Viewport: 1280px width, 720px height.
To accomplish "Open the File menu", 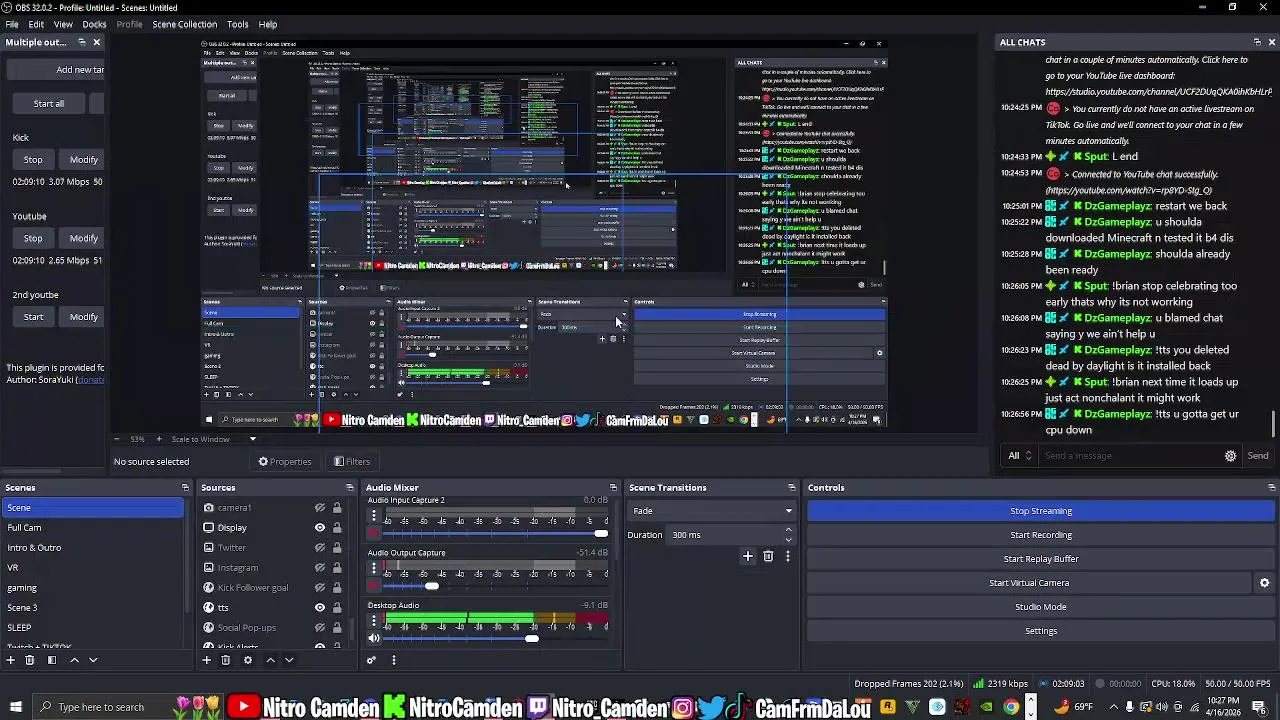I will (12, 24).
